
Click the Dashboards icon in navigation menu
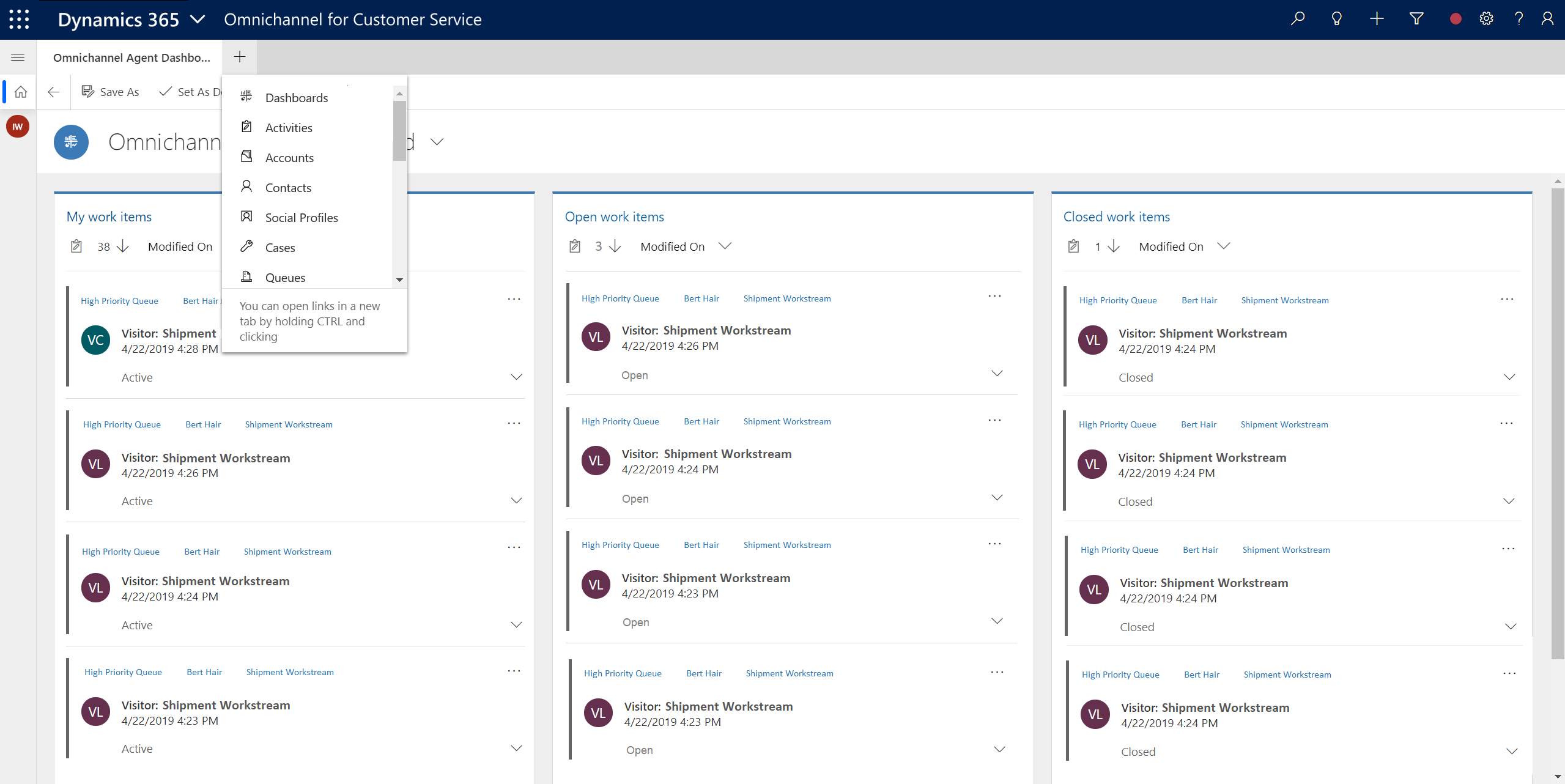[246, 97]
